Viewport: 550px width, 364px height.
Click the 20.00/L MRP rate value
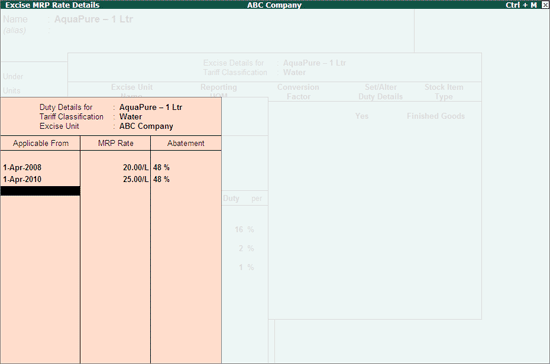pyautogui.click(x=135, y=168)
